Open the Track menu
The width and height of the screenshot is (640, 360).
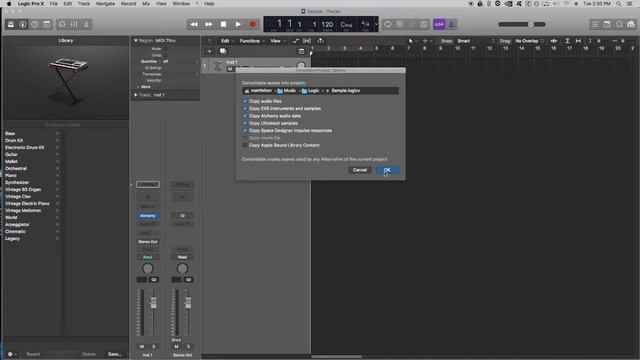(84, 4)
